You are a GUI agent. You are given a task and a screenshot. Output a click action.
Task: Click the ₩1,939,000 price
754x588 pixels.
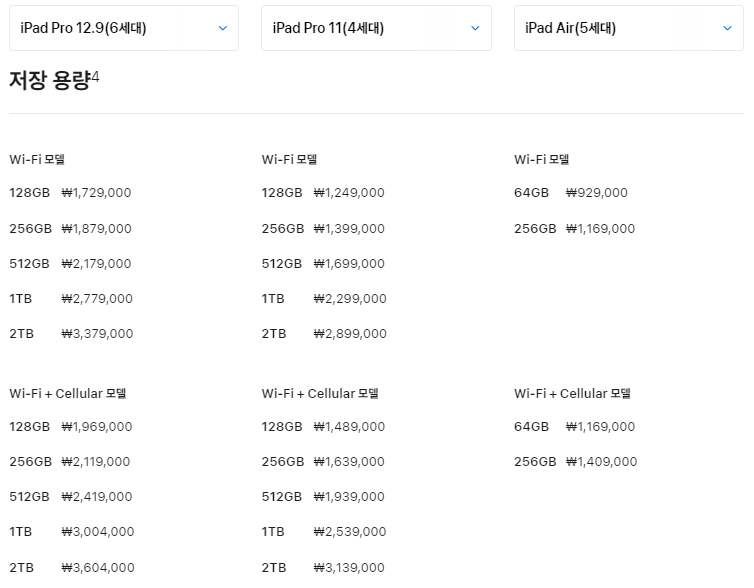pyautogui.click(x=349, y=497)
